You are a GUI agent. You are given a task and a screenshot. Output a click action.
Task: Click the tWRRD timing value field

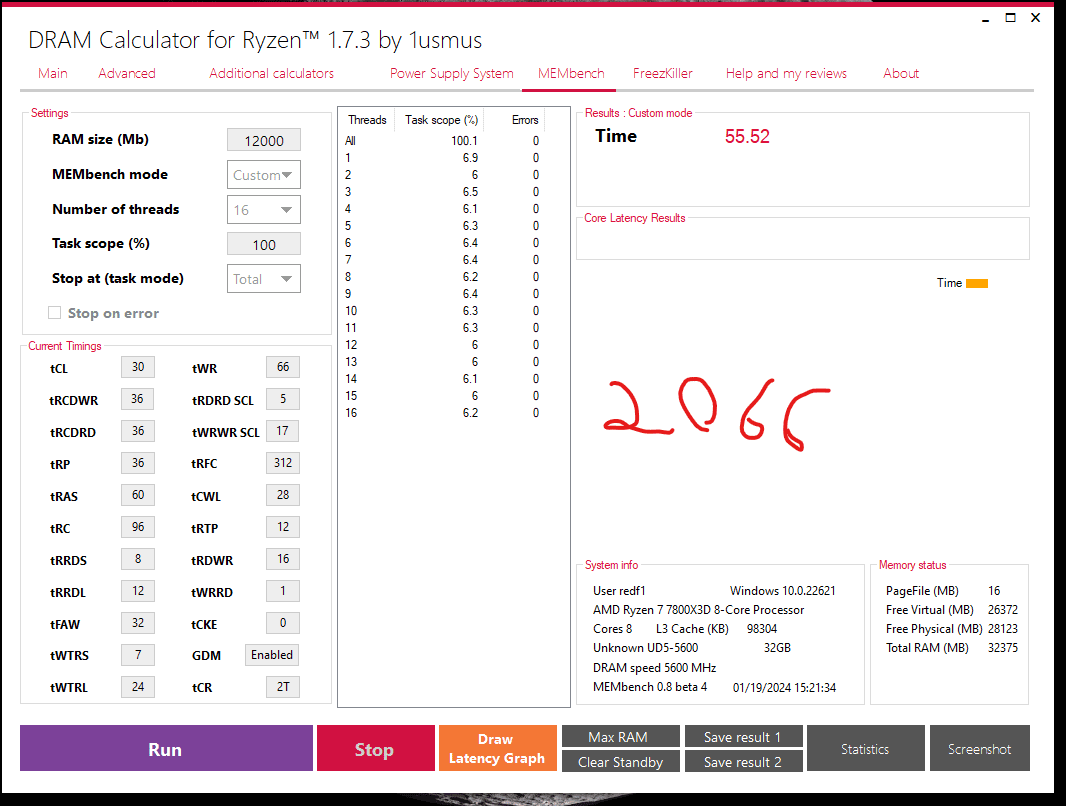coord(283,591)
